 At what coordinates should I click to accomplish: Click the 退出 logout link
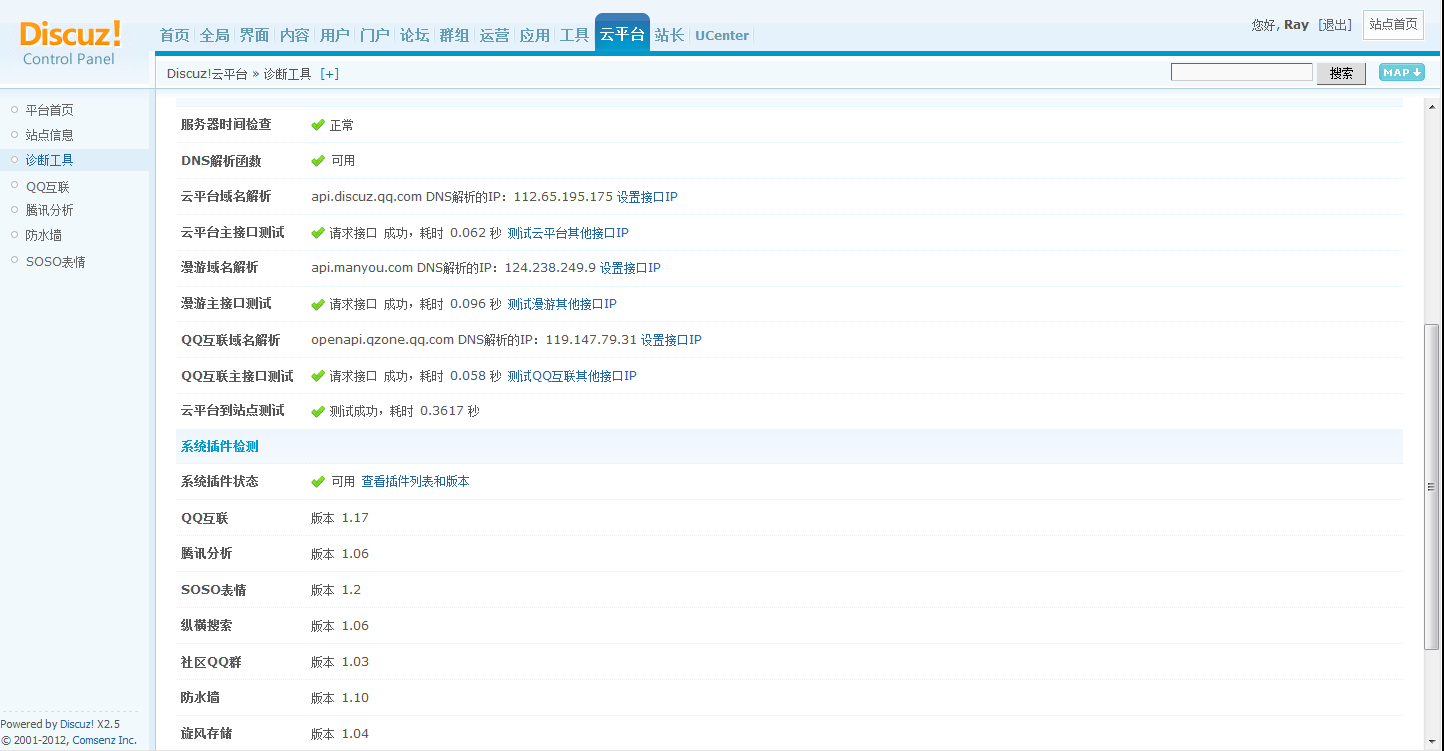pyautogui.click(x=1335, y=25)
